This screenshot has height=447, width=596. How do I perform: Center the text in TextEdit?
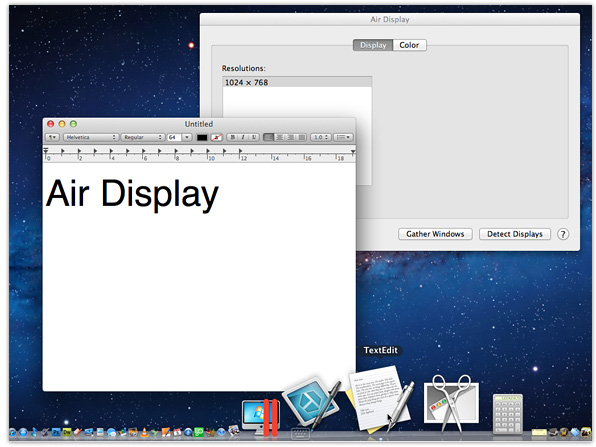click(x=279, y=137)
